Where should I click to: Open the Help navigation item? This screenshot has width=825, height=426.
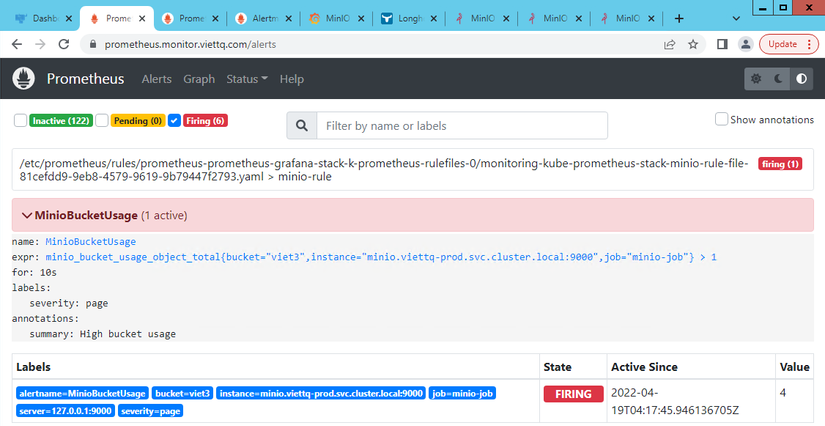tap(292, 79)
